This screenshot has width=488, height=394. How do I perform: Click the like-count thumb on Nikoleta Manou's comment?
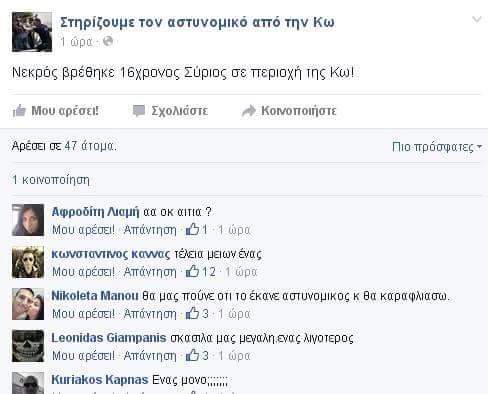click(193, 313)
